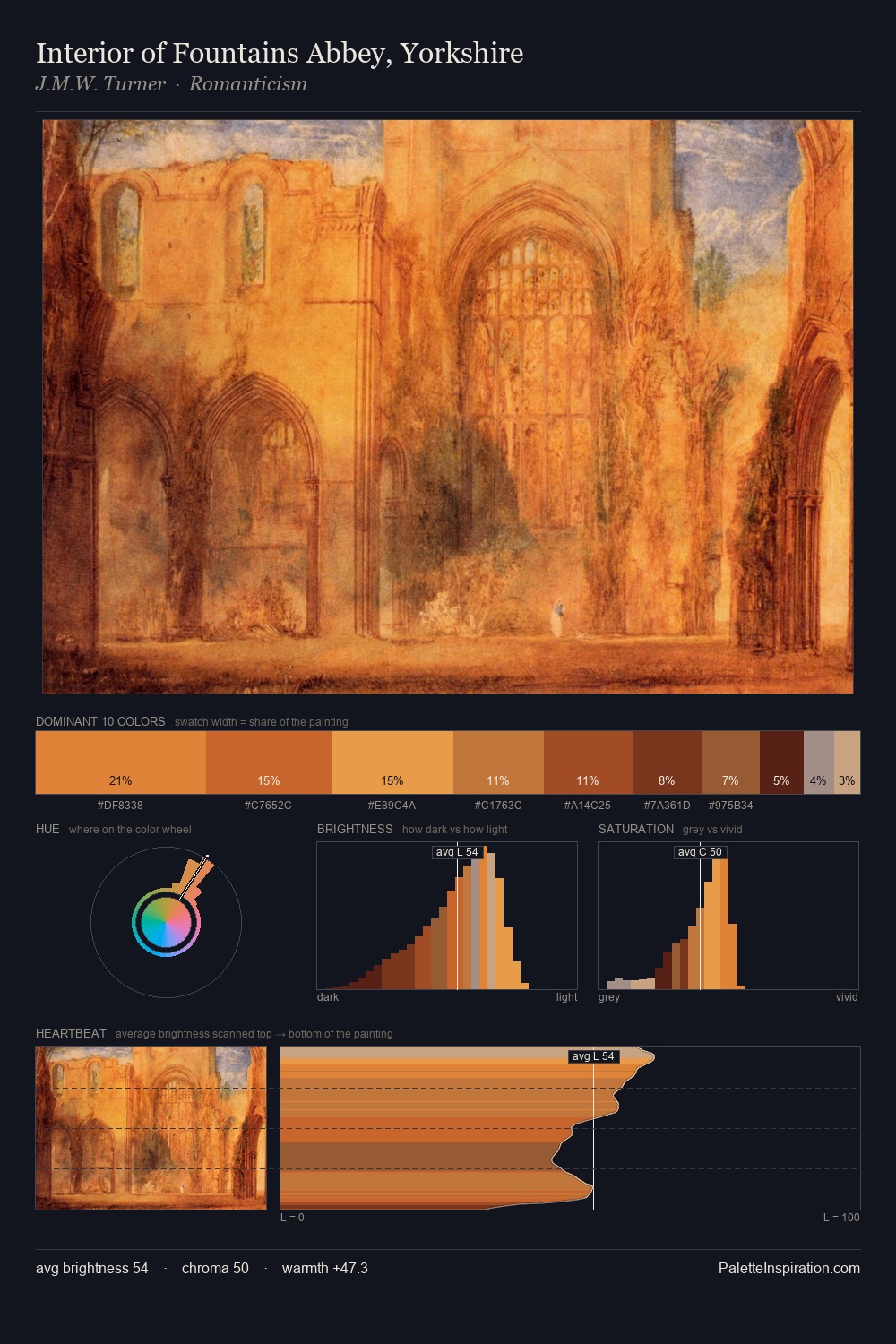Click the #DF8338 swatch showing 21%
This screenshot has width=896, height=1344.
[x=121, y=762]
